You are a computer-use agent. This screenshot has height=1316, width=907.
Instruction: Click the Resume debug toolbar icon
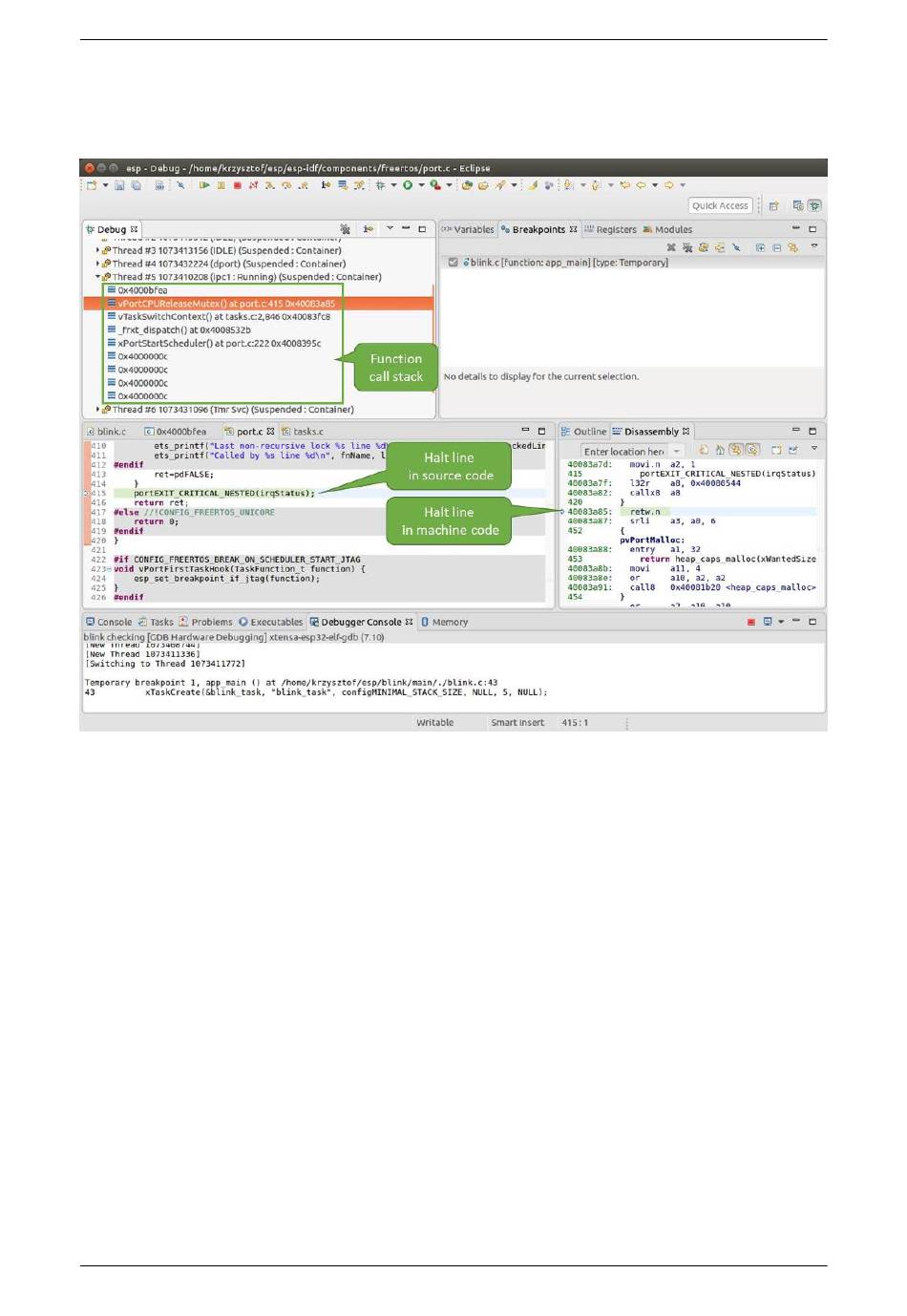[204, 185]
